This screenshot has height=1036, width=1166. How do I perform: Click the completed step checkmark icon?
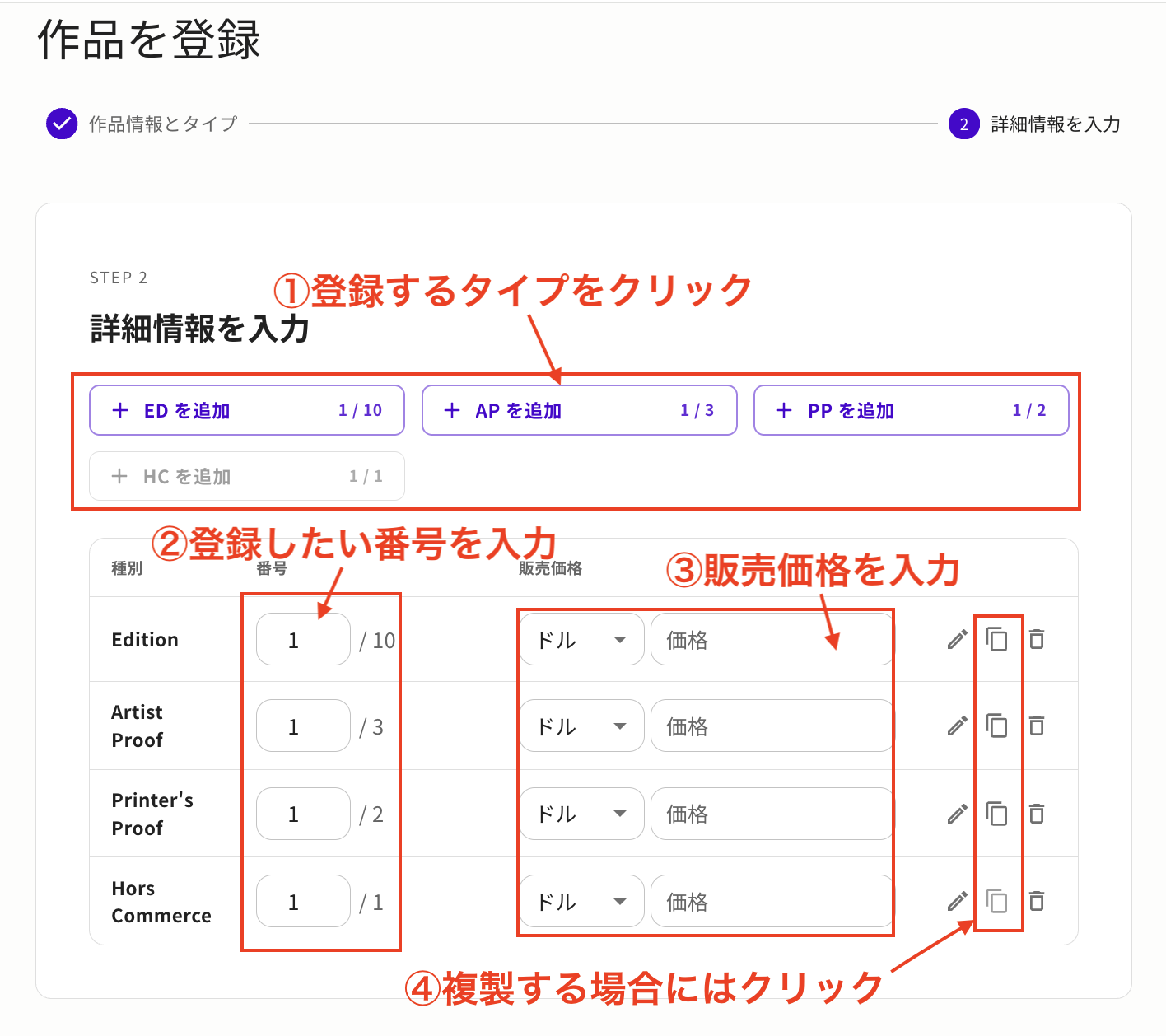click(62, 124)
